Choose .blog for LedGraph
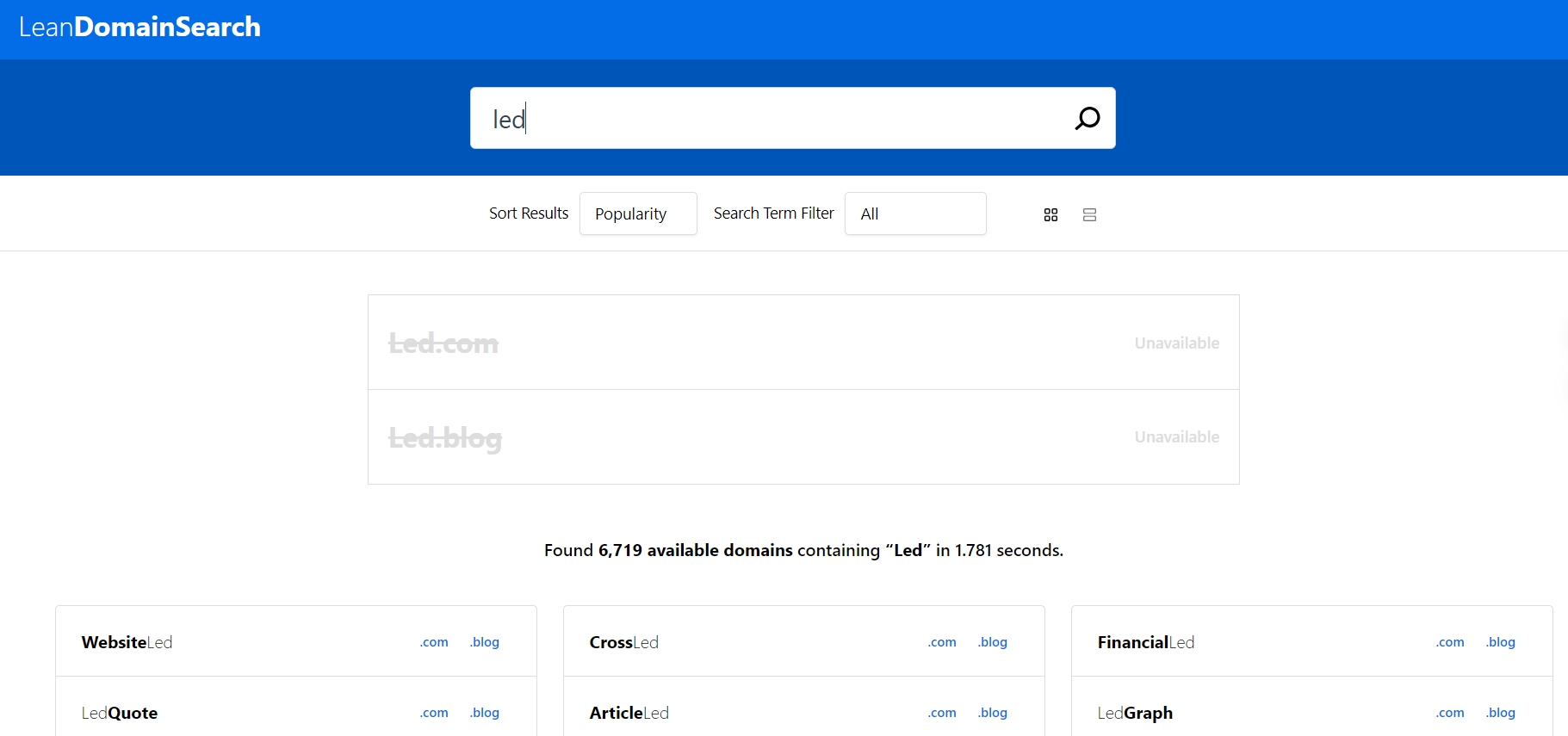Screen dimensions: 1568x736 pos(1501,713)
